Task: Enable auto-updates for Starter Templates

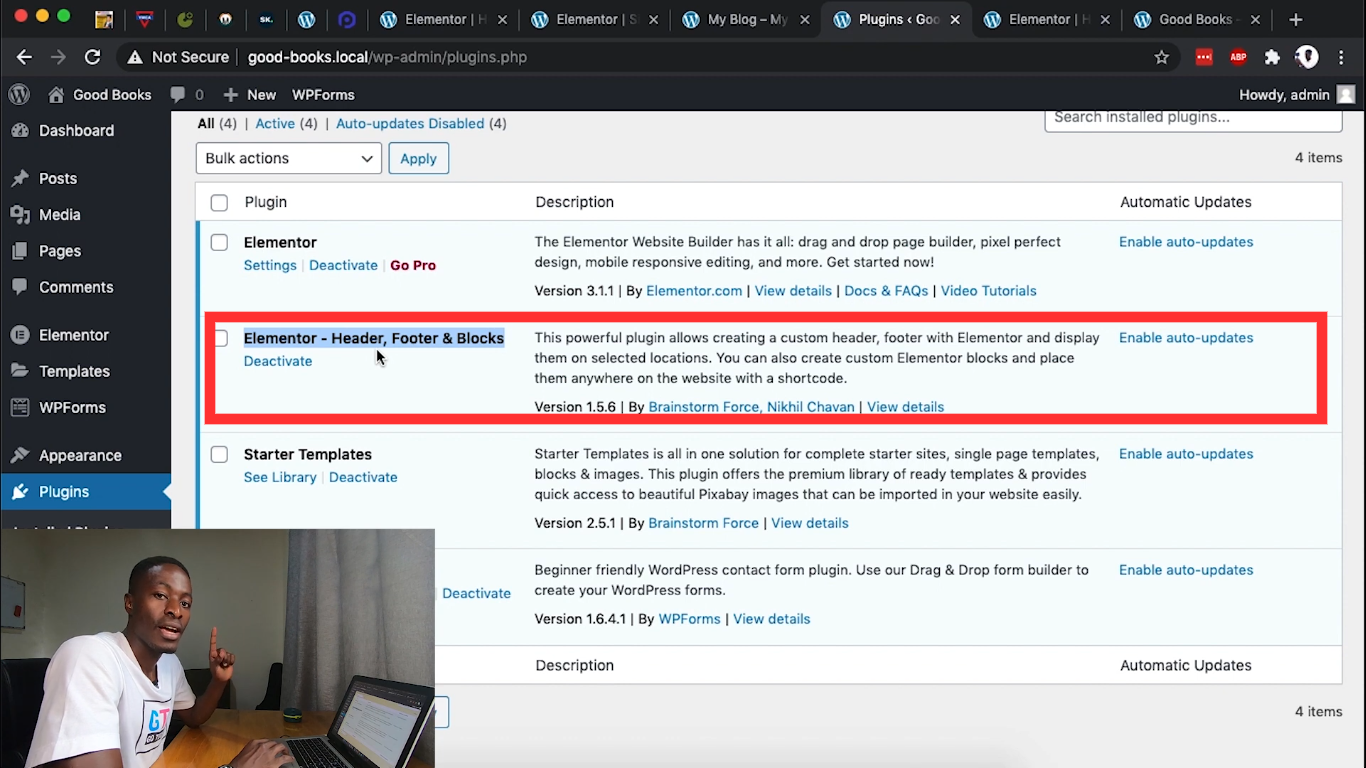Action: (x=1186, y=454)
